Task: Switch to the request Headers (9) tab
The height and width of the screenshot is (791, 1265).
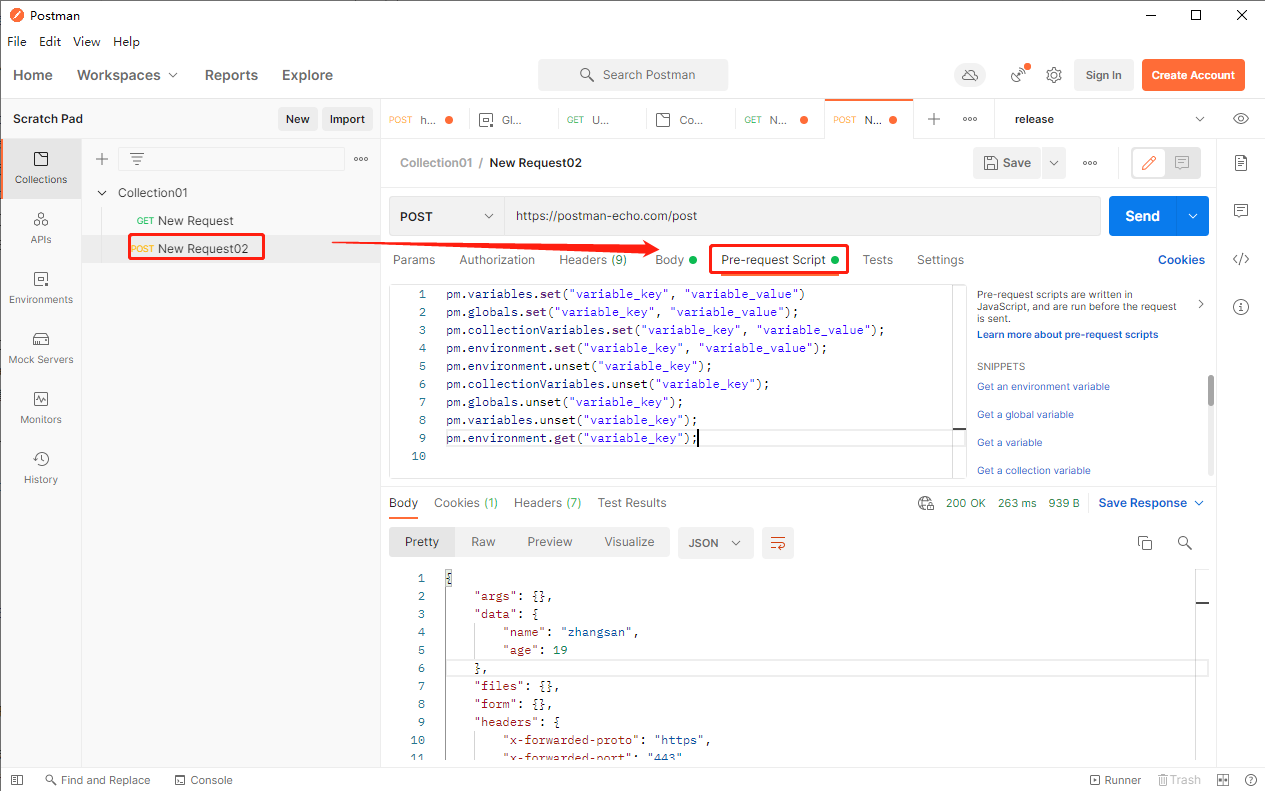Action: (593, 260)
